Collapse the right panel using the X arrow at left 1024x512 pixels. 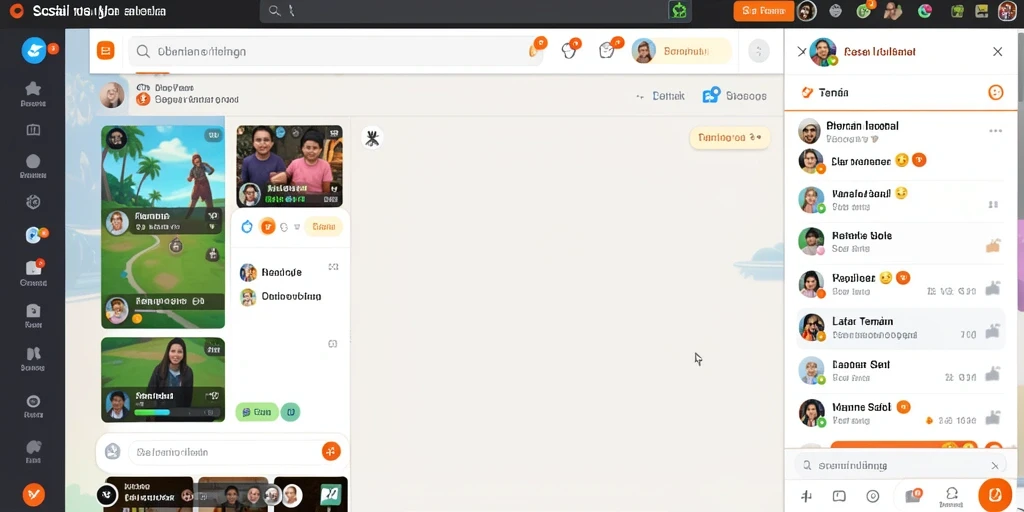(x=801, y=52)
